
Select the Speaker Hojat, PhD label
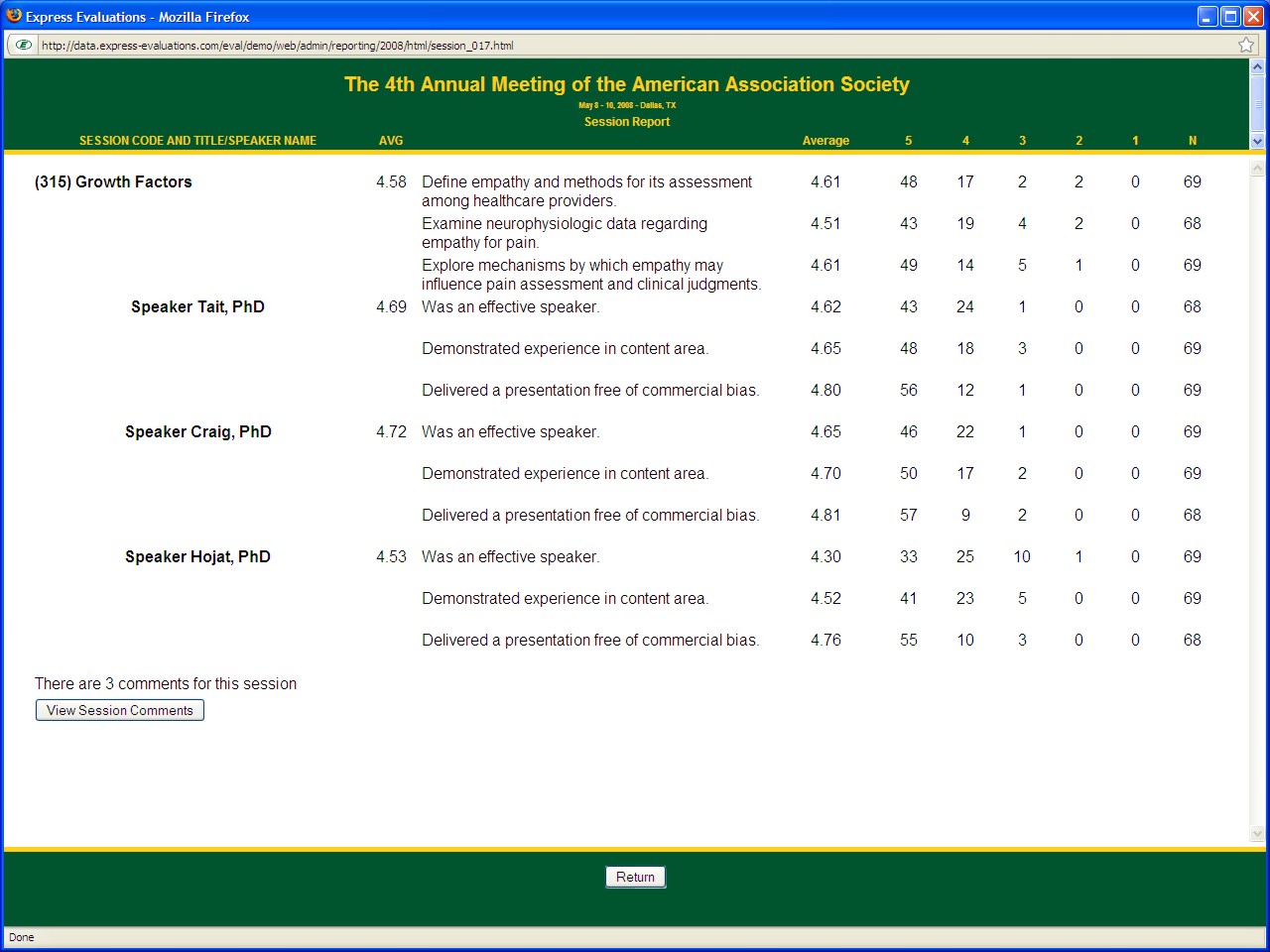click(x=197, y=556)
